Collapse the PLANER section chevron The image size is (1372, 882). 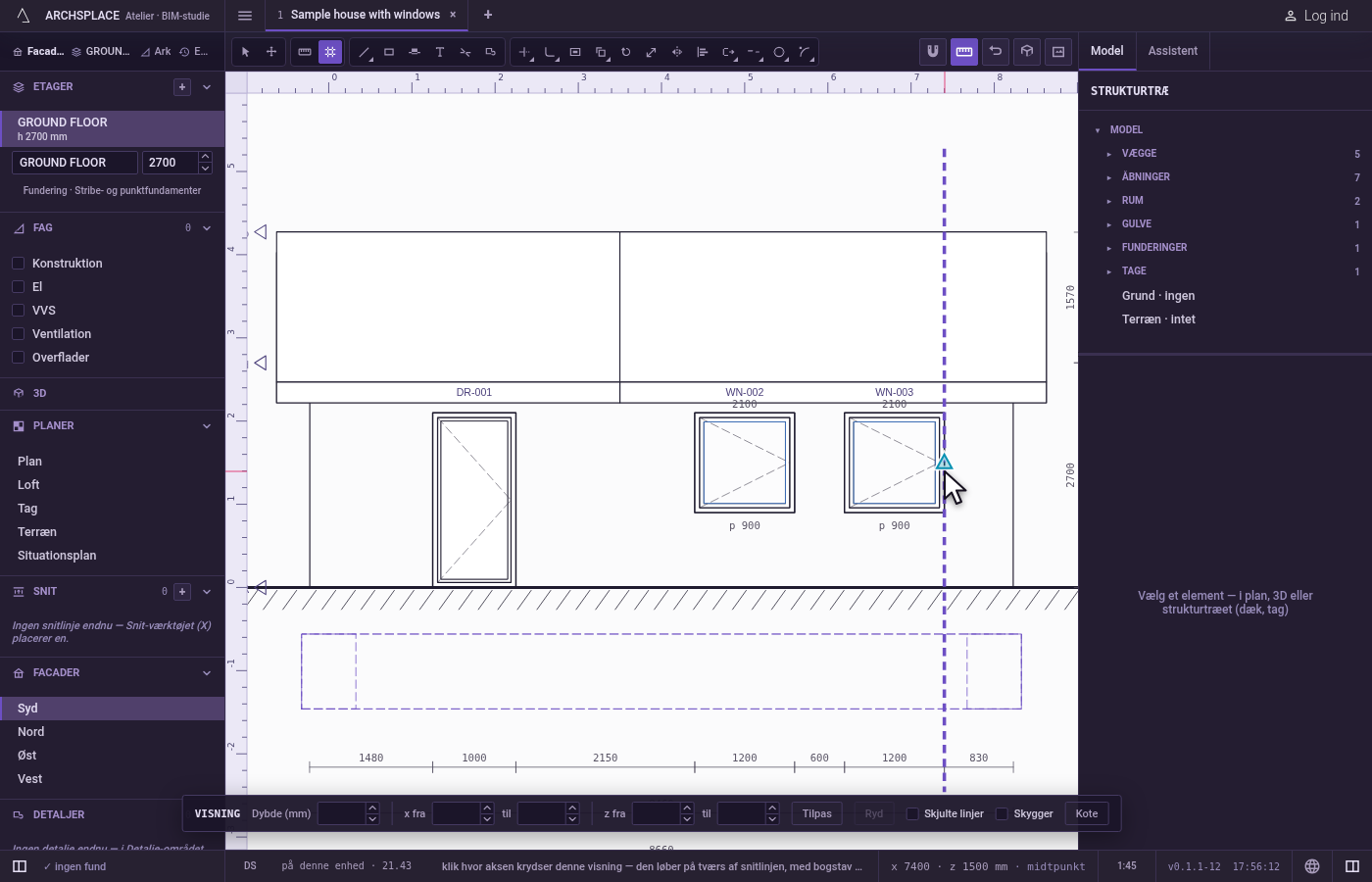pyautogui.click(x=207, y=426)
